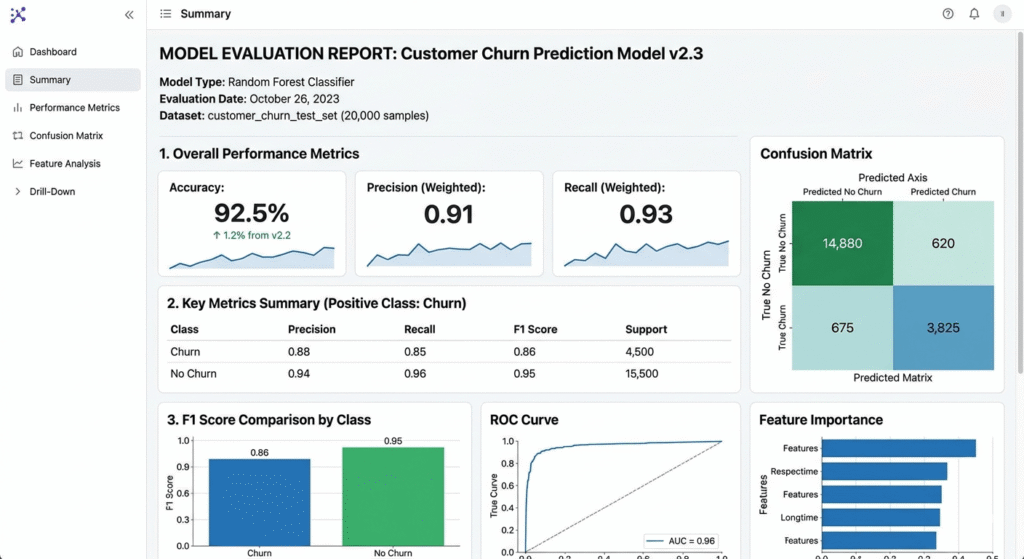Click the blue Churn F1 bar
Screen dimensions: 1024x559
pos(259,502)
